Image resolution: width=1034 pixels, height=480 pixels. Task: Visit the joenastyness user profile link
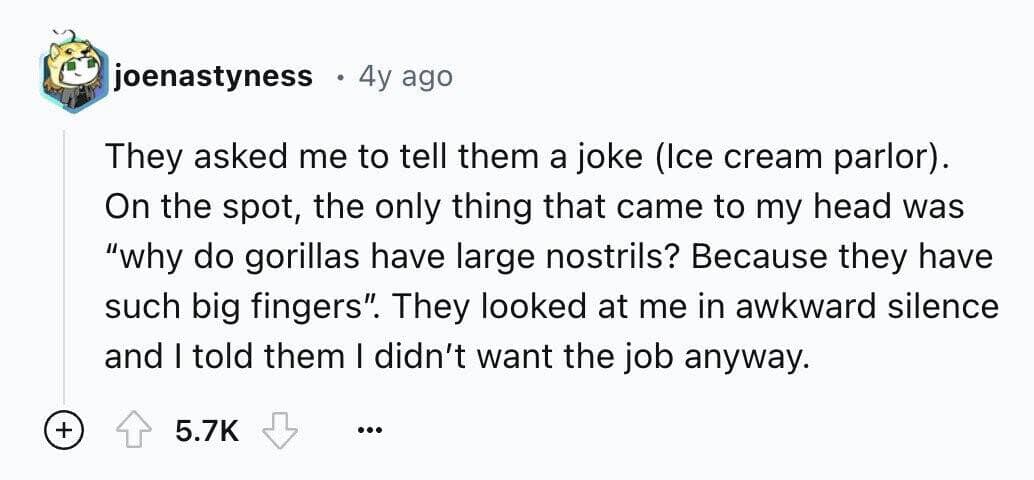pos(214,76)
